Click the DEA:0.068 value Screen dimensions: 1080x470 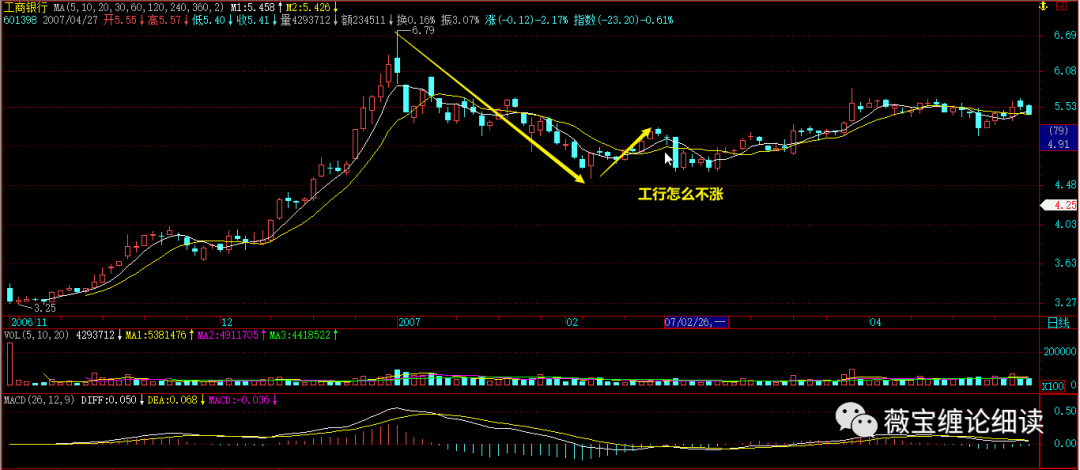coord(173,400)
